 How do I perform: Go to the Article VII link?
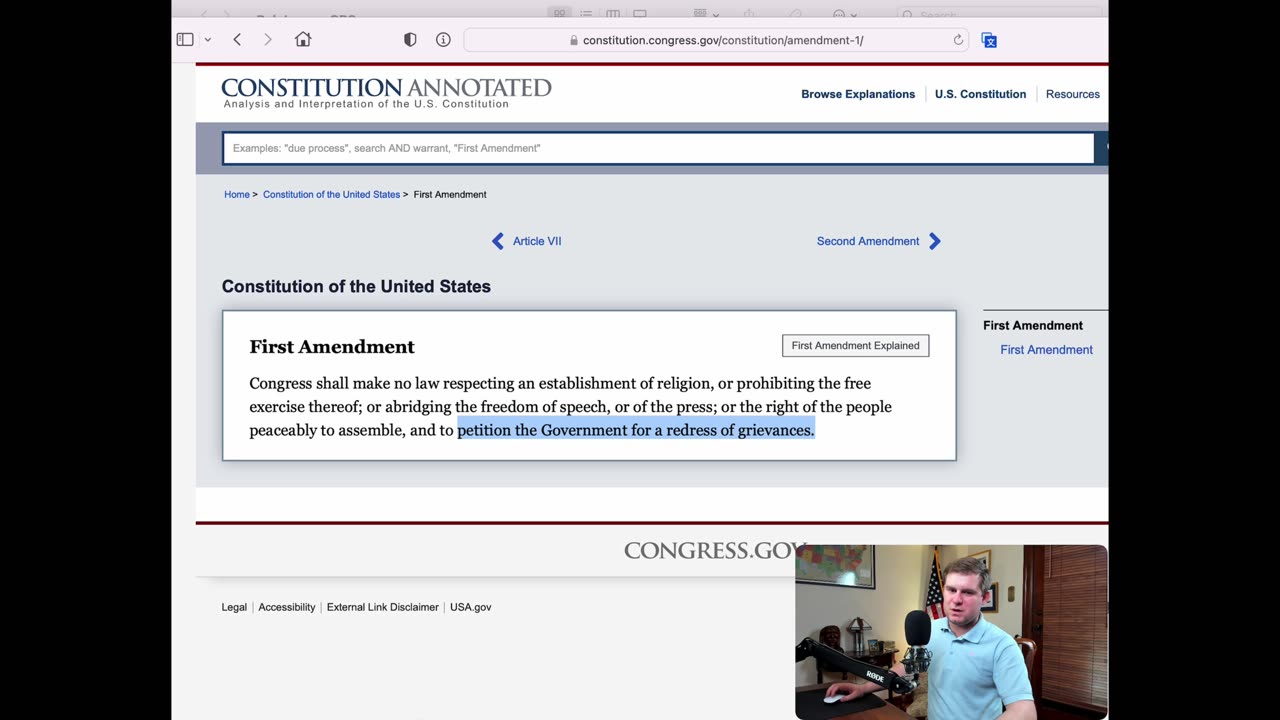pos(537,241)
